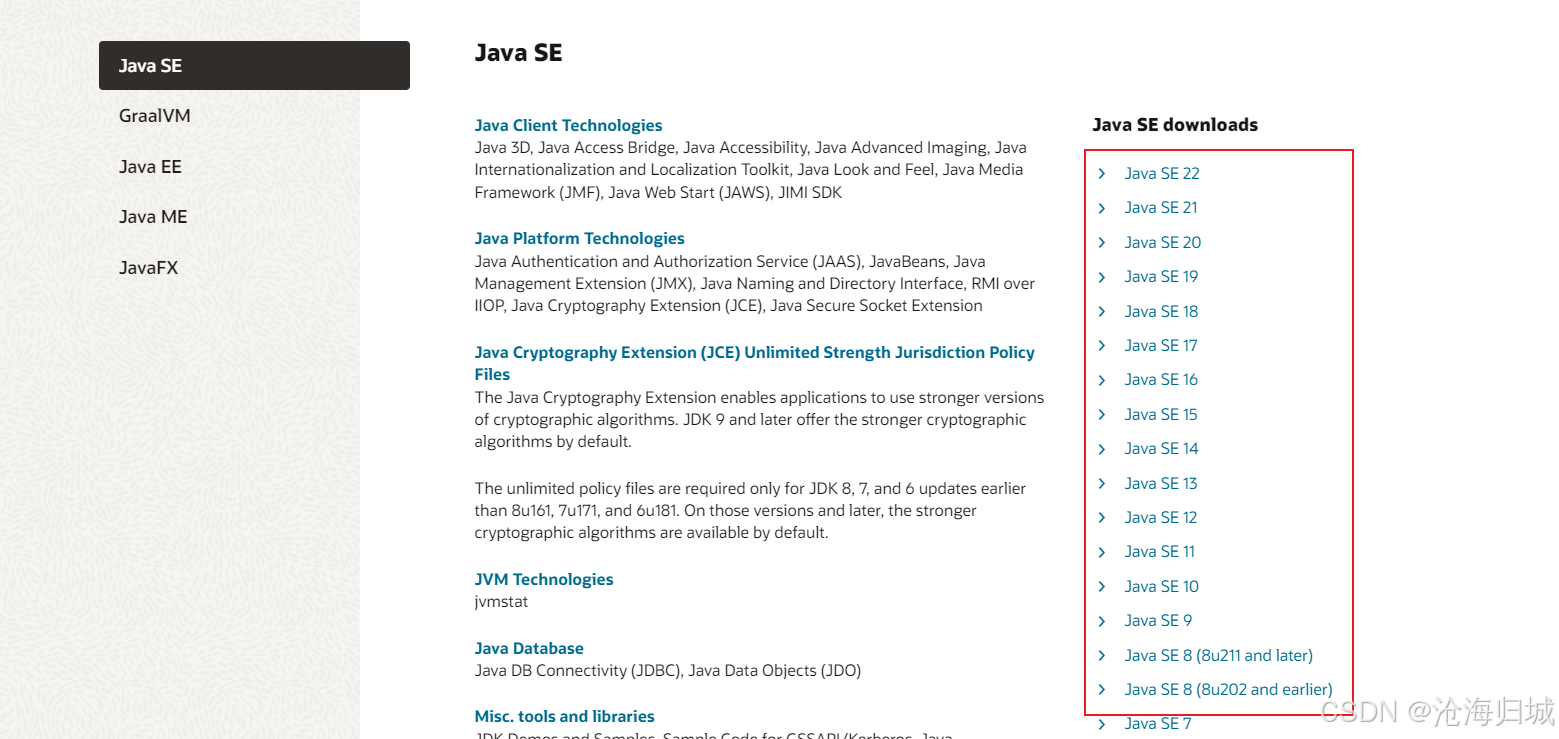Open the Java SE 21 download link
The width and height of the screenshot is (1559, 739).
(1160, 208)
